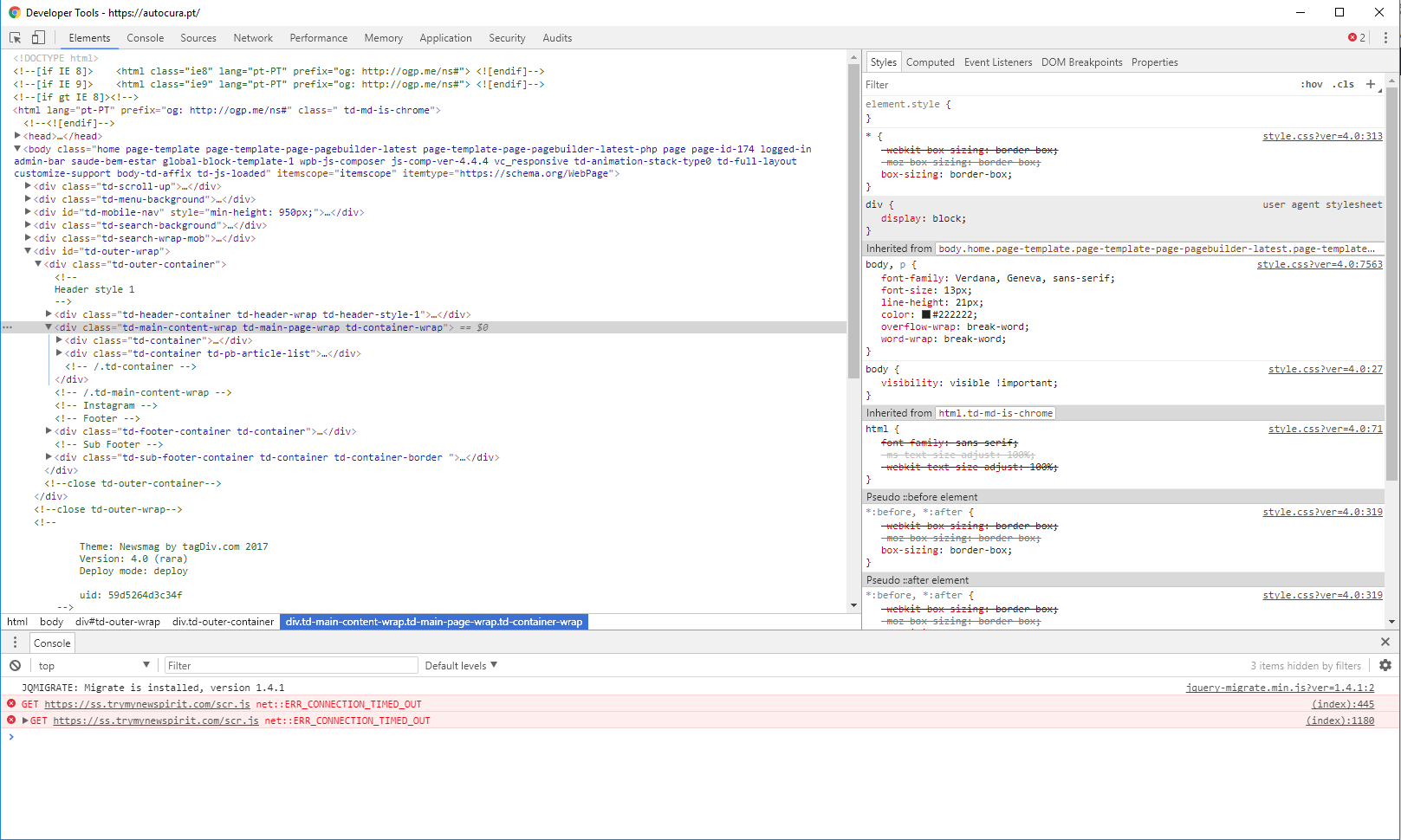Image resolution: width=1401 pixels, height=840 pixels.
Task: Go to the Memory tab
Action: pyautogui.click(x=384, y=38)
